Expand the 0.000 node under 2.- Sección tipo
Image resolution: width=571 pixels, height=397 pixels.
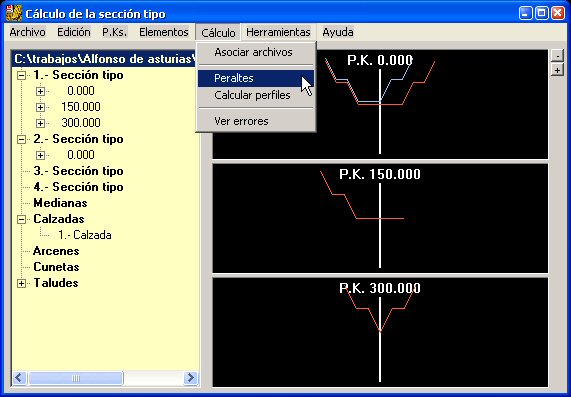[40, 156]
